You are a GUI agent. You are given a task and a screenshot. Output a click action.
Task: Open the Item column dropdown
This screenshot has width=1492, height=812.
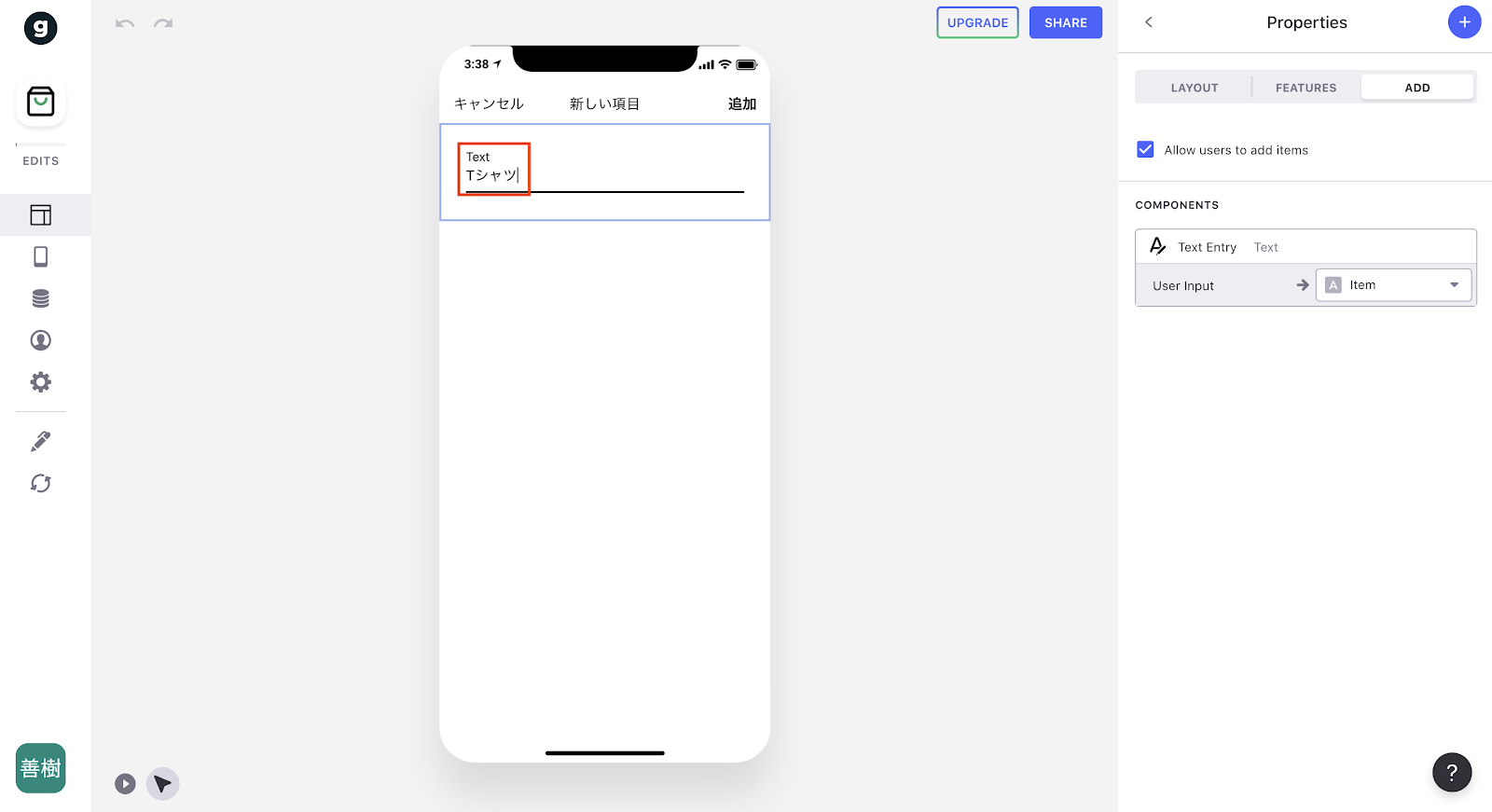pos(1393,285)
